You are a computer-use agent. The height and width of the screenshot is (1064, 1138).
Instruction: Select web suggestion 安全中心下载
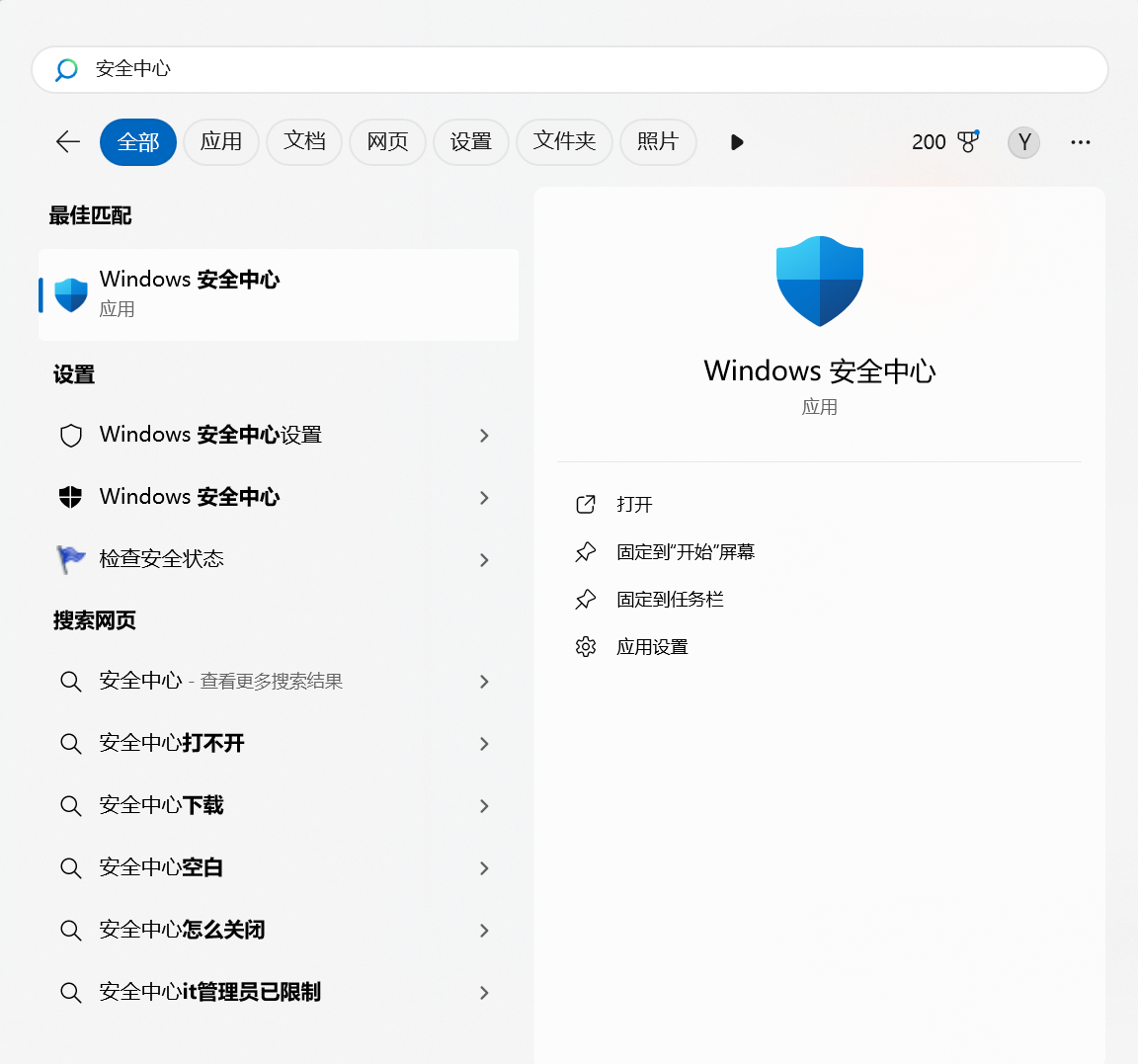162,805
